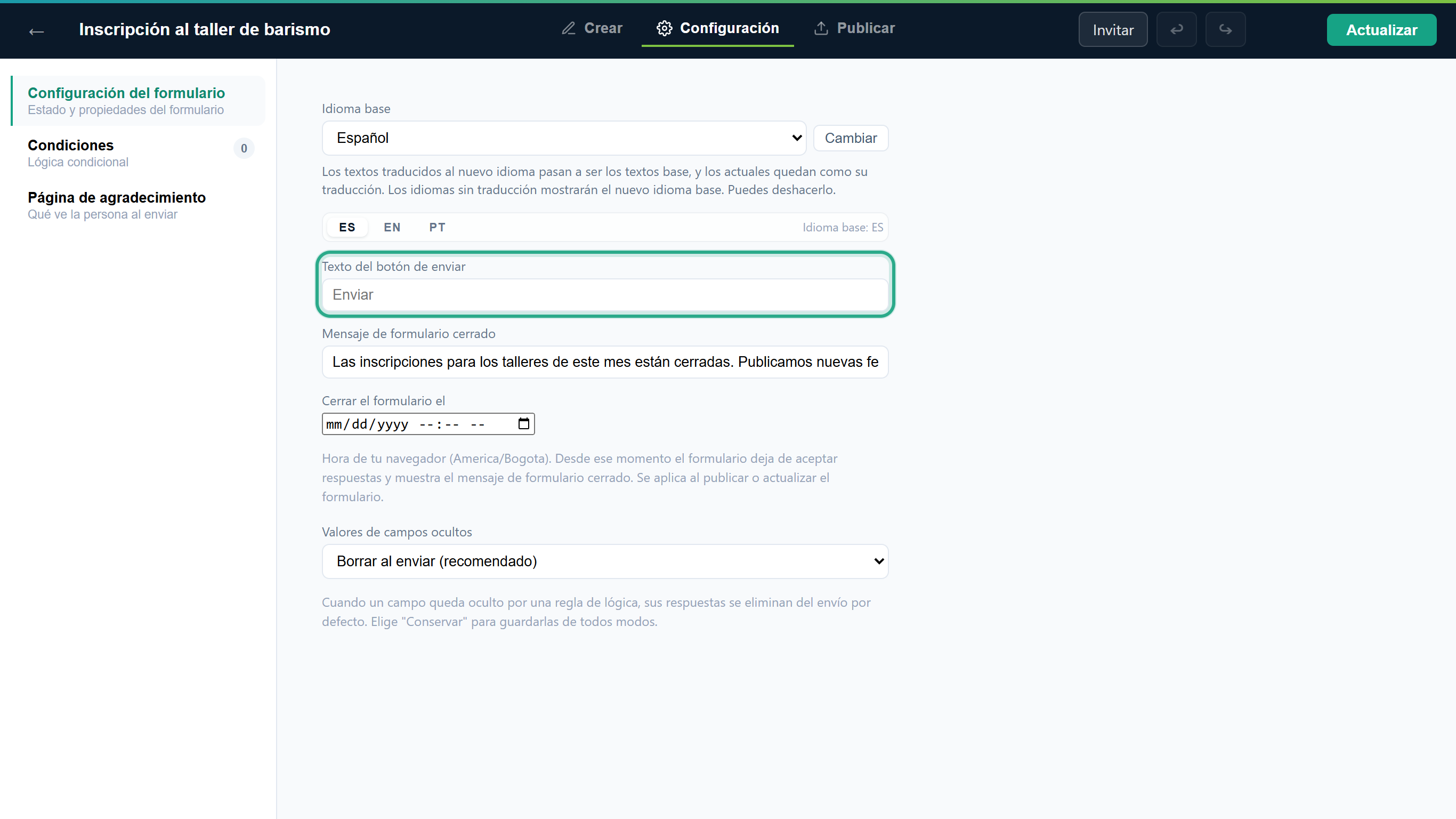Click the Mensaje de formulario cerrado field
Viewport: 1456px width, 819px height.
coord(605,362)
